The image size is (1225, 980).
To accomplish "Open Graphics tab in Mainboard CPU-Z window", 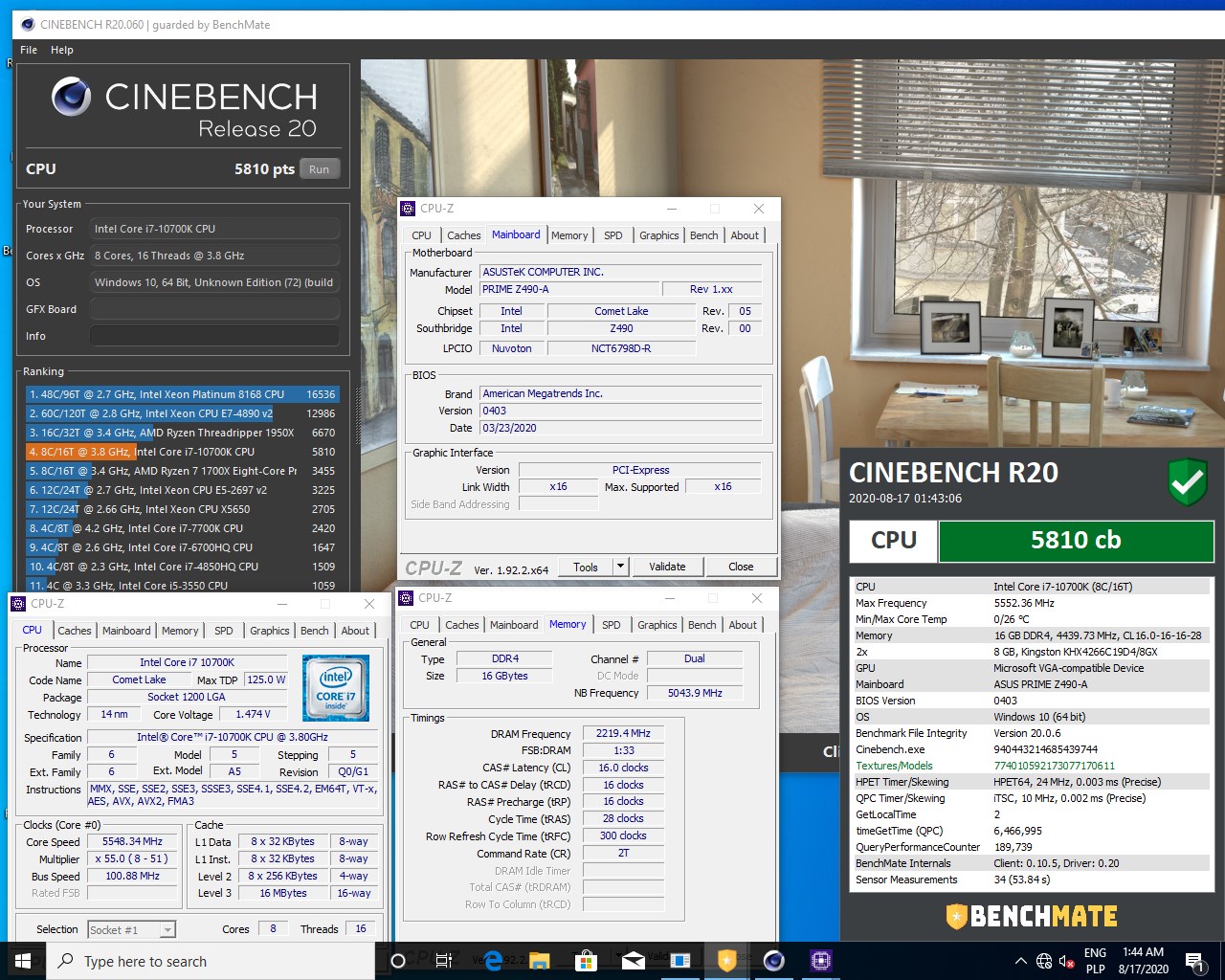I will click(x=659, y=235).
